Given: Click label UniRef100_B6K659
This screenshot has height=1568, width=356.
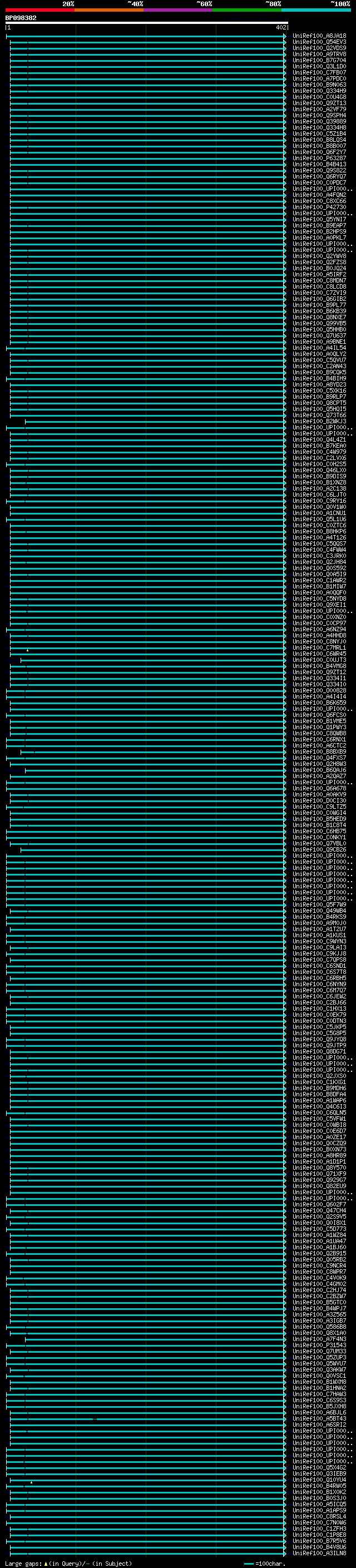Looking at the screenshot, I should click(x=319, y=703).
